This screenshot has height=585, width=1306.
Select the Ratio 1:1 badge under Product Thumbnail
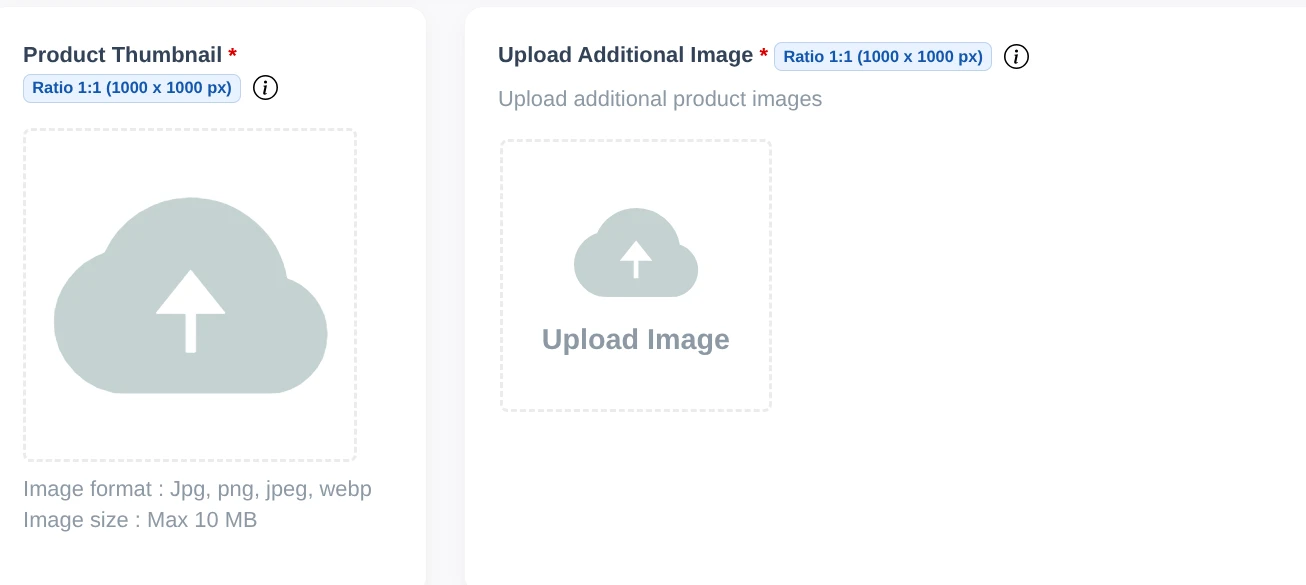[x=132, y=88]
